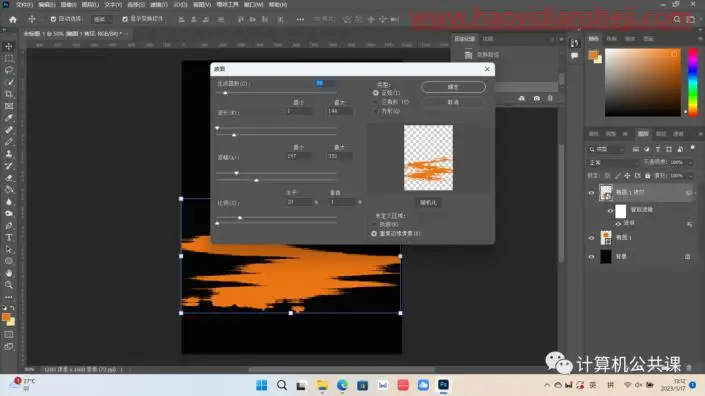Open the second menu in menu bar
This screenshot has height=396, width=705.
coord(46,4)
